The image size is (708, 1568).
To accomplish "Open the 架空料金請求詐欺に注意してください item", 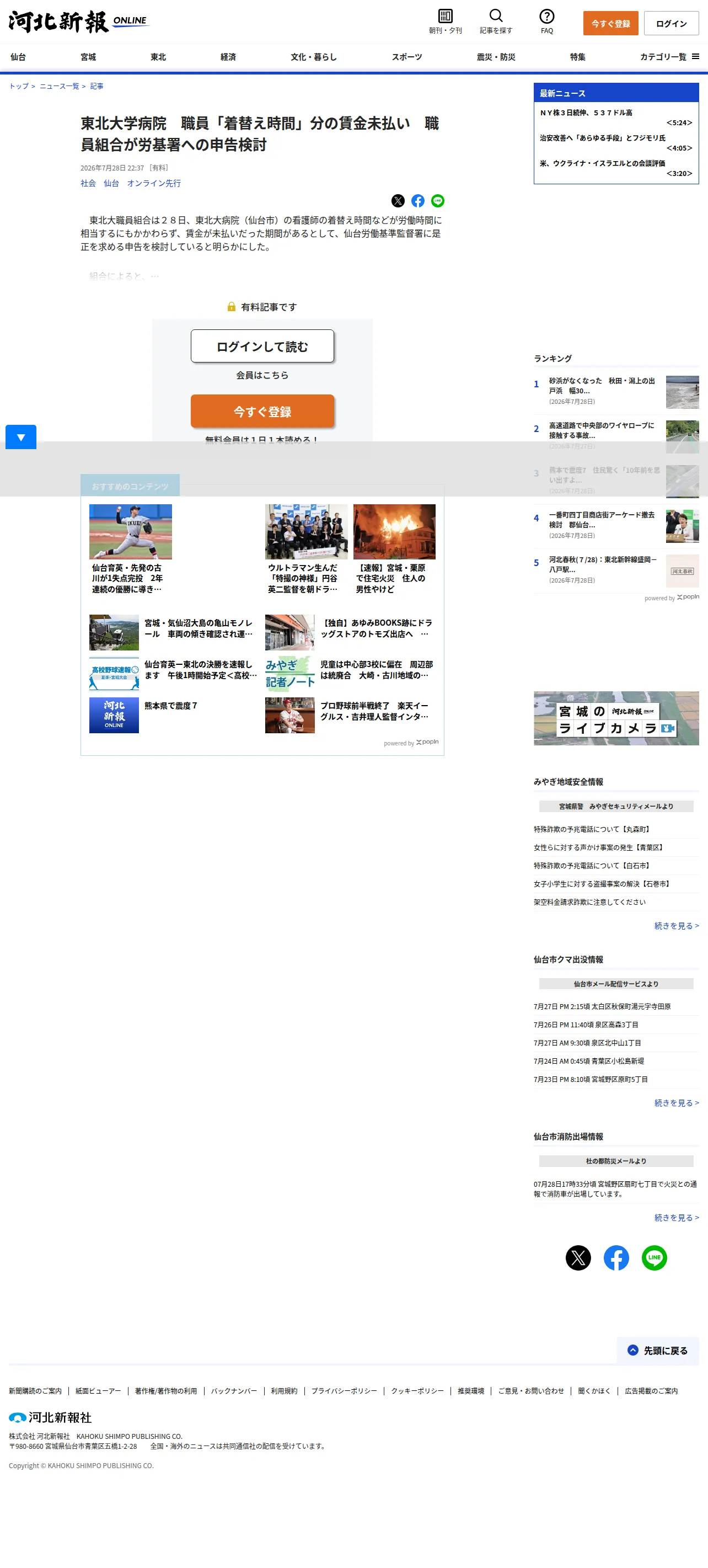I will tap(590, 902).
